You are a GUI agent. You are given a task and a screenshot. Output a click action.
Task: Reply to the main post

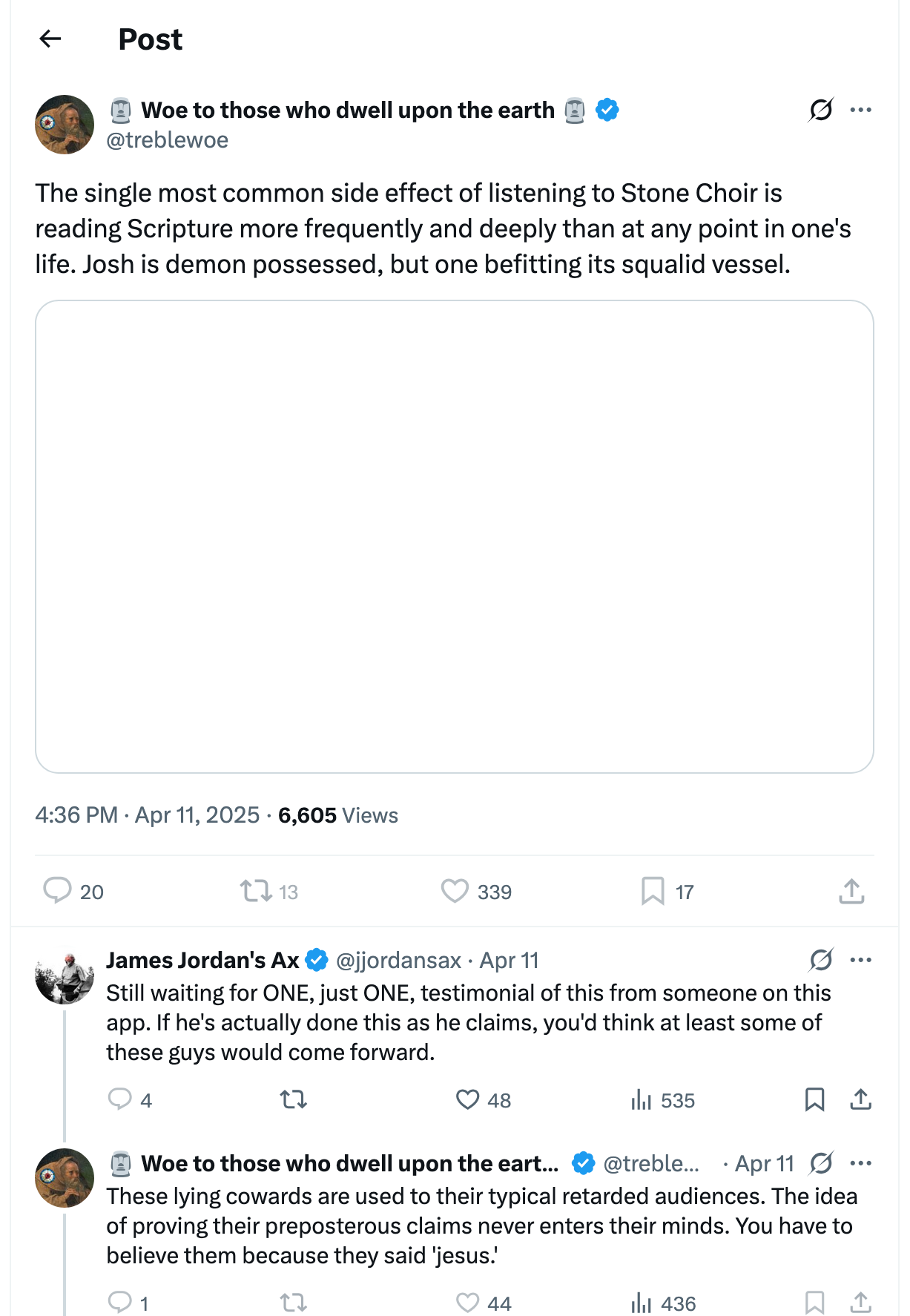click(57, 890)
